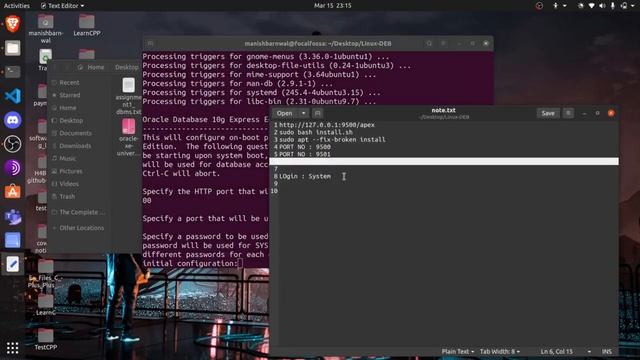Open the blue screenshot app in the dock
Image resolution: width=640 pixels, height=360 pixels.
tap(13, 240)
